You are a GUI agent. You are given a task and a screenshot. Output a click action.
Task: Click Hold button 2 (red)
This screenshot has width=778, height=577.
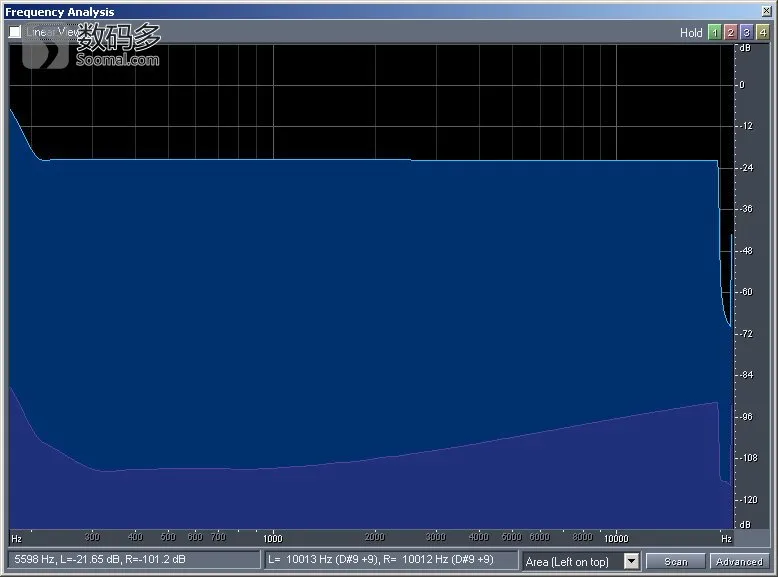click(x=730, y=33)
